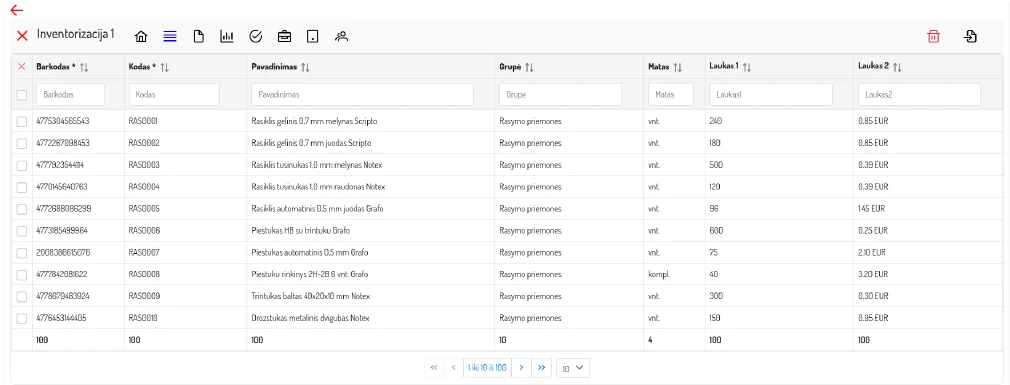Click the Laukas 1 value 600
The width and height of the screenshot is (1010, 385).
click(716, 230)
